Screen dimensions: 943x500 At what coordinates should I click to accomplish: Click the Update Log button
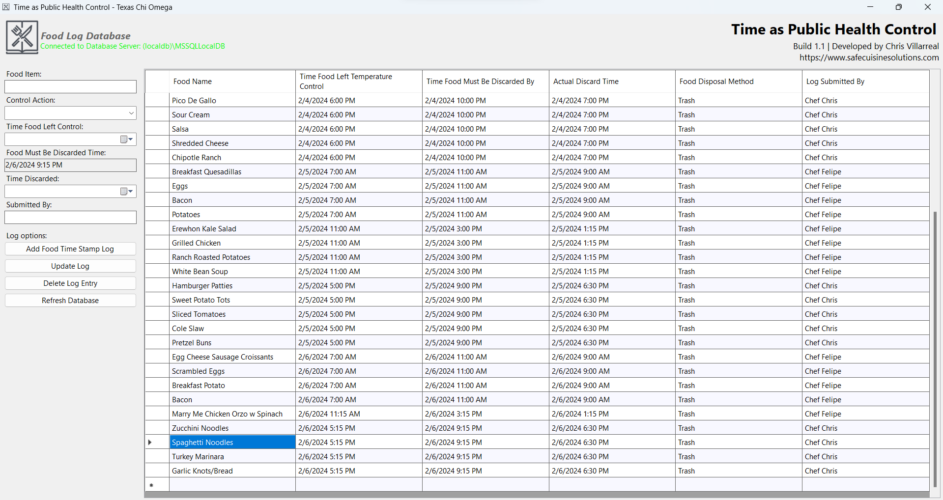pos(70,266)
